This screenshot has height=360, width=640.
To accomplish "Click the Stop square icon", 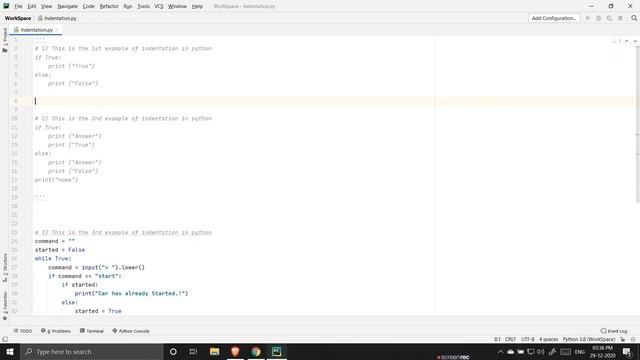I will 620,18.
